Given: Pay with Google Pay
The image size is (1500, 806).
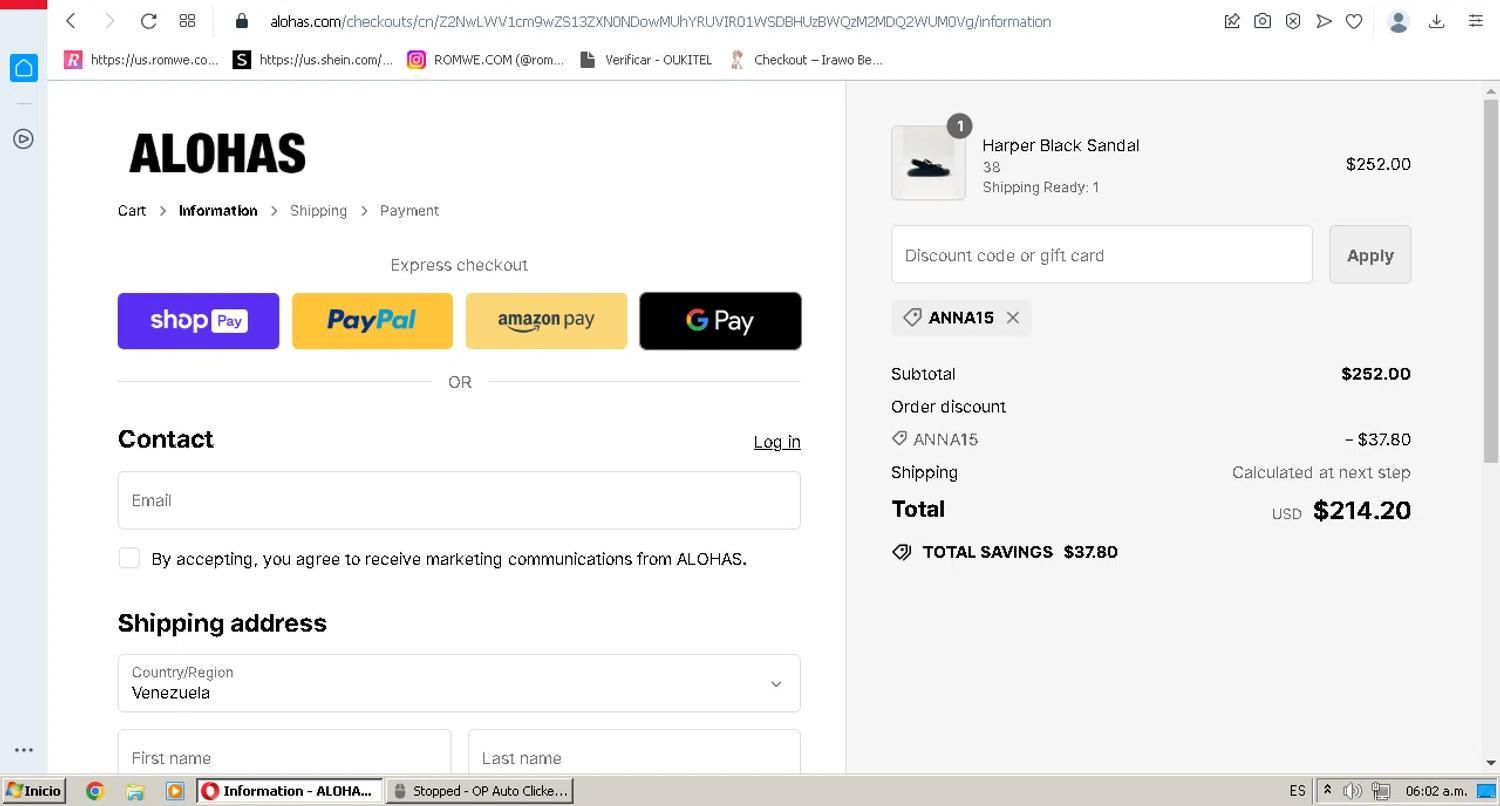Looking at the screenshot, I should (x=720, y=321).
